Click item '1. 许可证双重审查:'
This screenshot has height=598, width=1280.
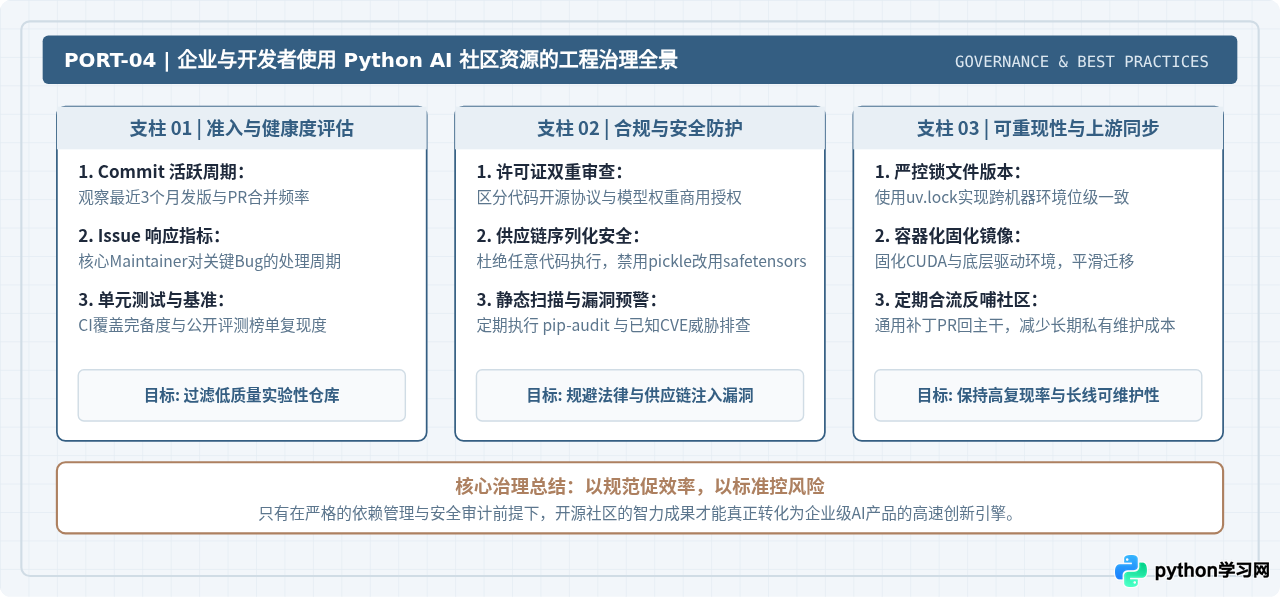click(550, 172)
